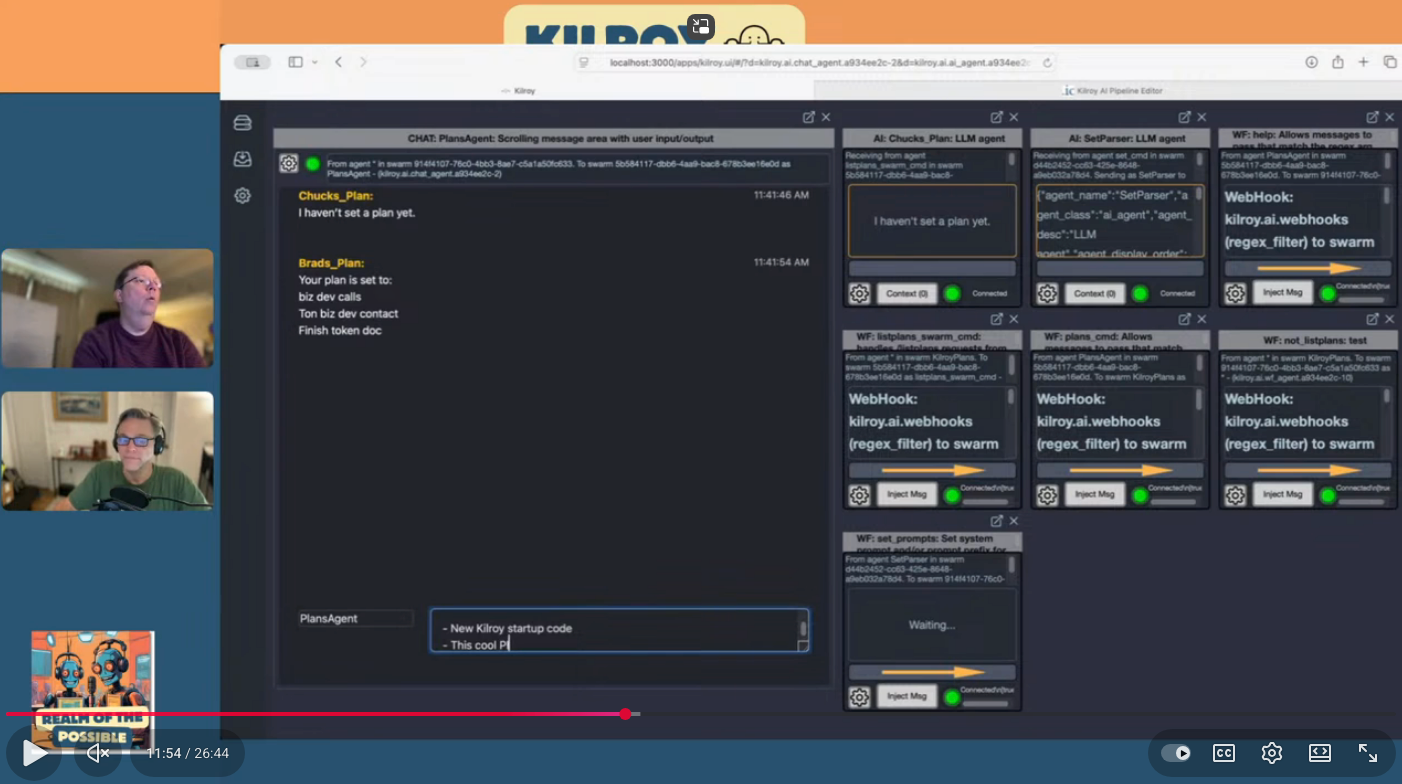Open picture-in-picture icon above the video
Image resolution: width=1402 pixels, height=784 pixels.
(701, 26)
